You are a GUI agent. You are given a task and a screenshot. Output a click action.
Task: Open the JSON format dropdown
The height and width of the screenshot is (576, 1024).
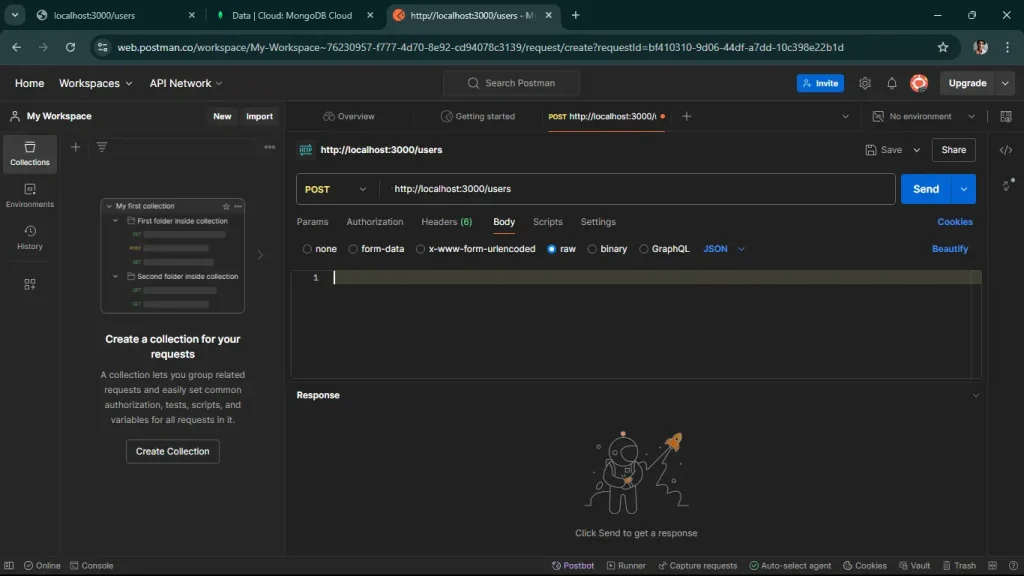[x=722, y=248]
